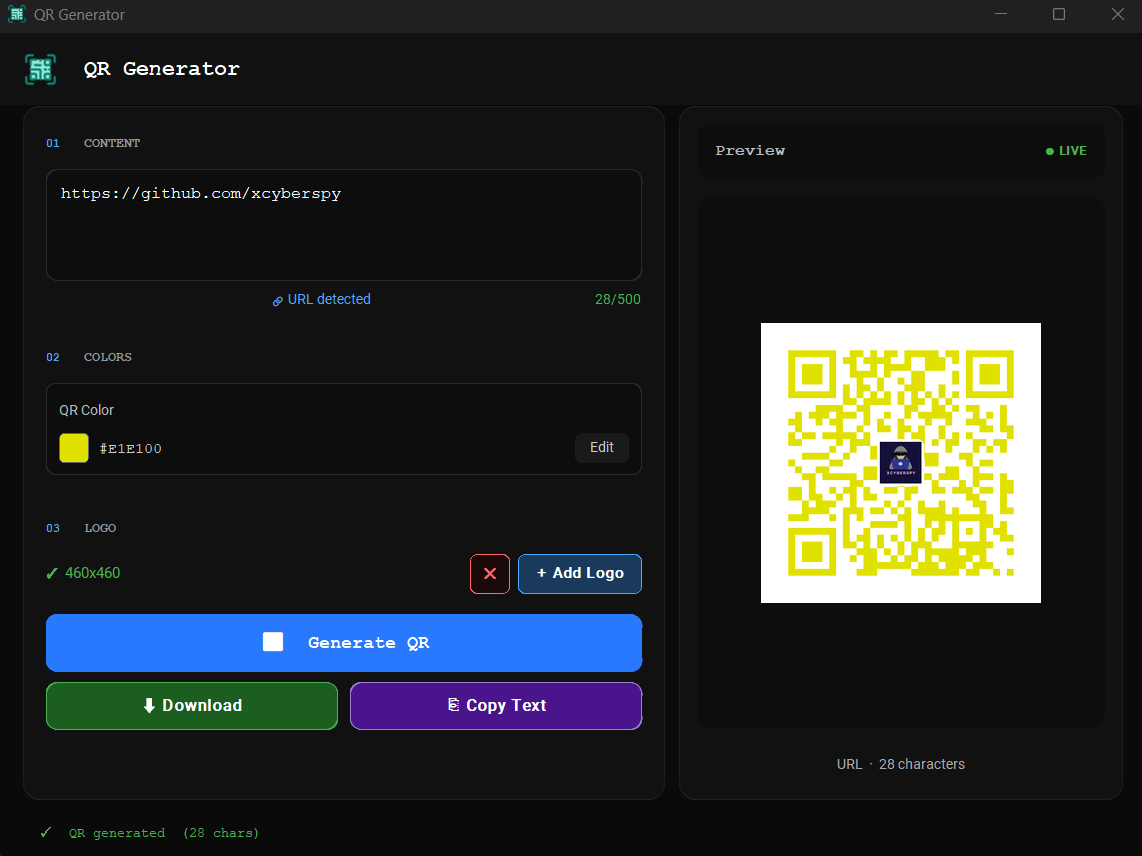Click the checkmark icon in status bar
1142x856 pixels.
coord(46,832)
